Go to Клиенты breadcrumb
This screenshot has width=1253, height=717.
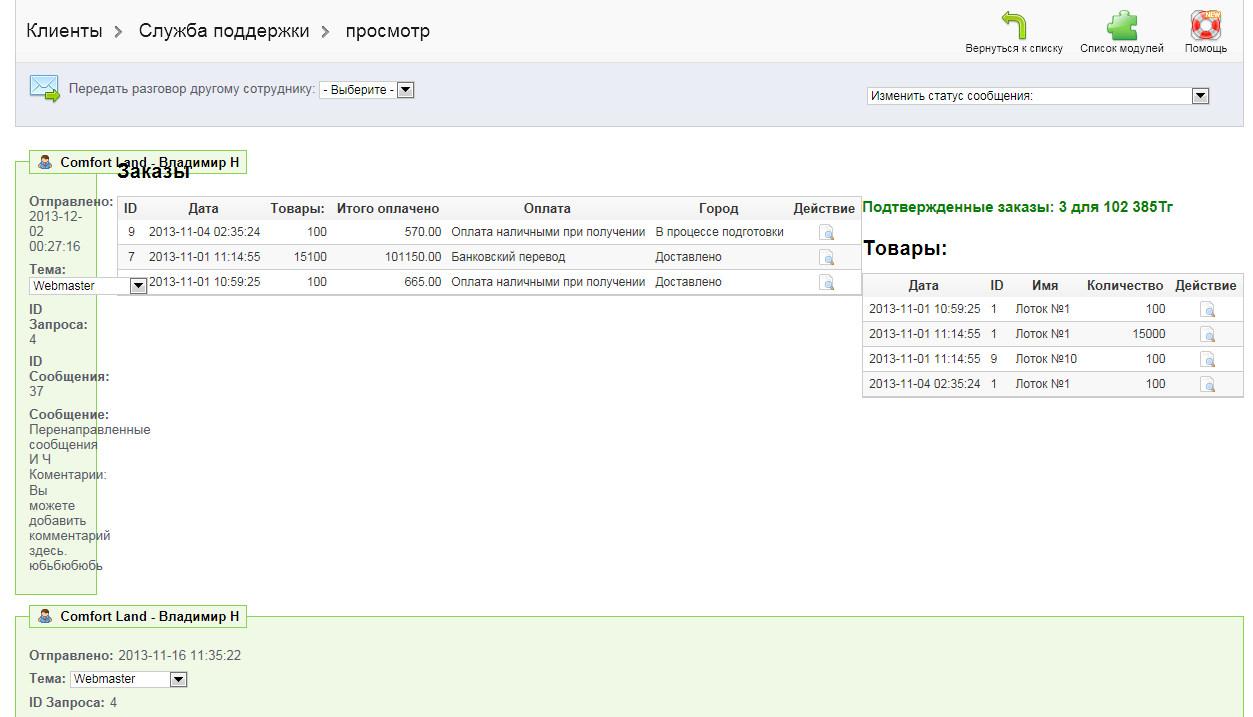[64, 31]
